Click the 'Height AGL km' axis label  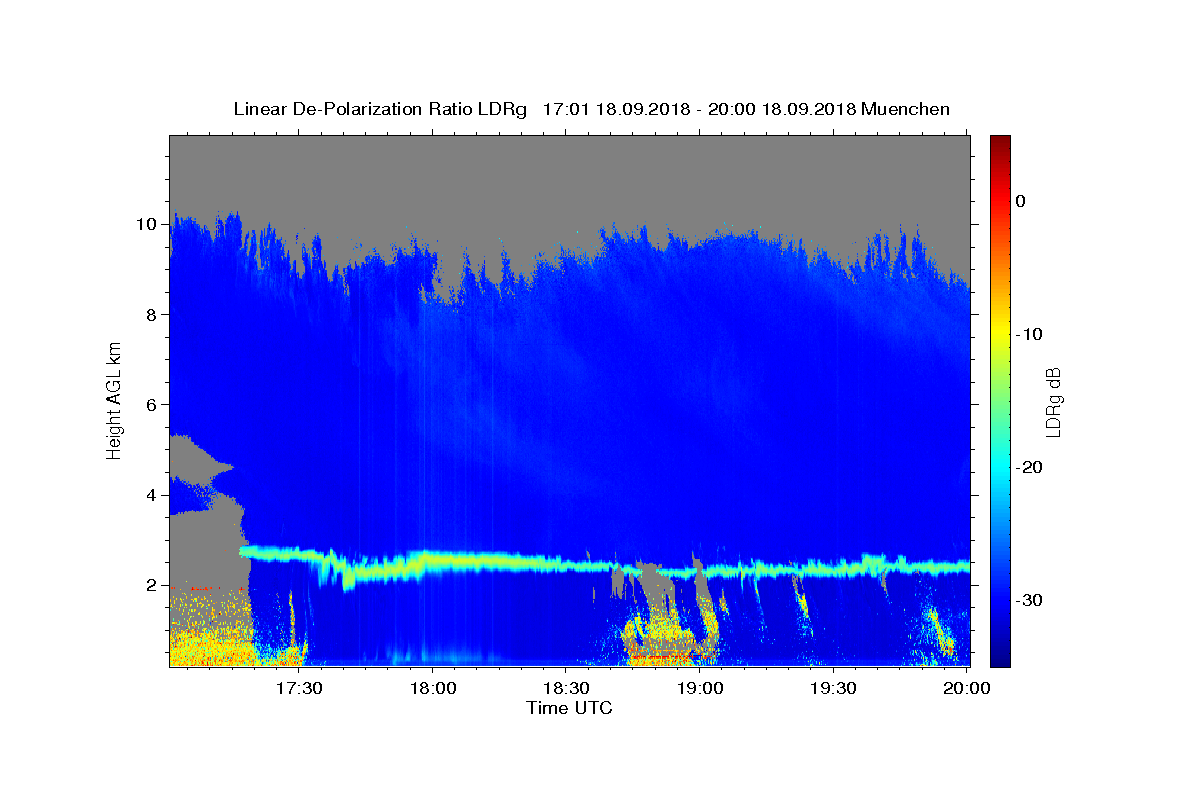point(115,400)
